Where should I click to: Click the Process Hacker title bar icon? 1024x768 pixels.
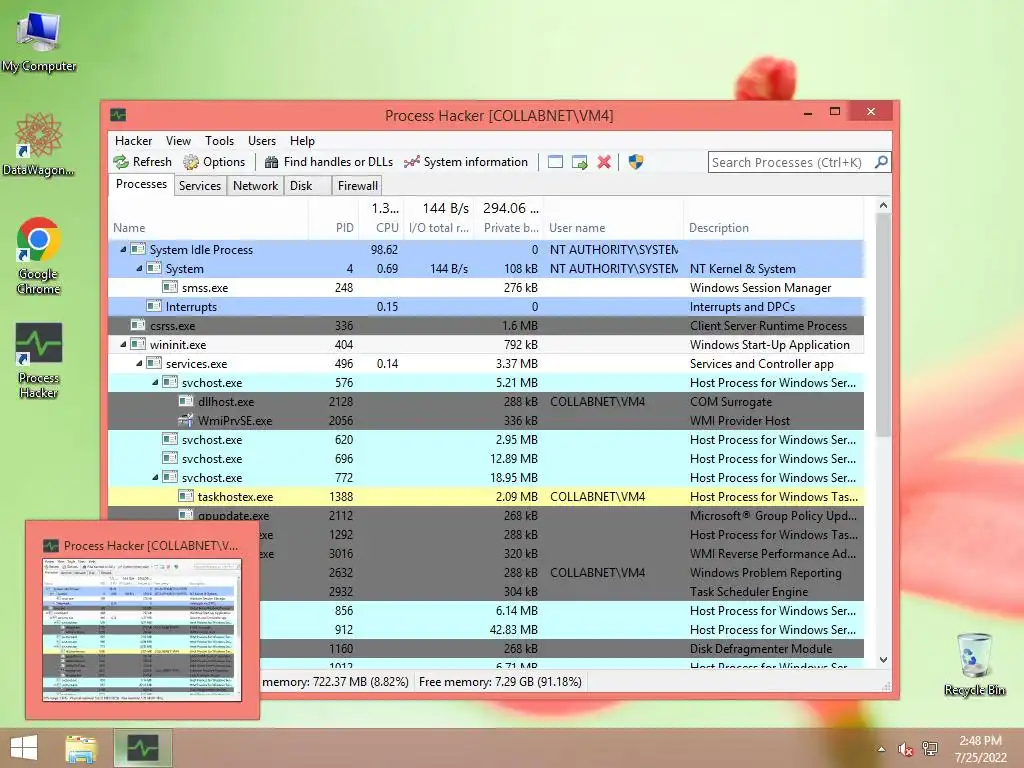click(x=118, y=115)
